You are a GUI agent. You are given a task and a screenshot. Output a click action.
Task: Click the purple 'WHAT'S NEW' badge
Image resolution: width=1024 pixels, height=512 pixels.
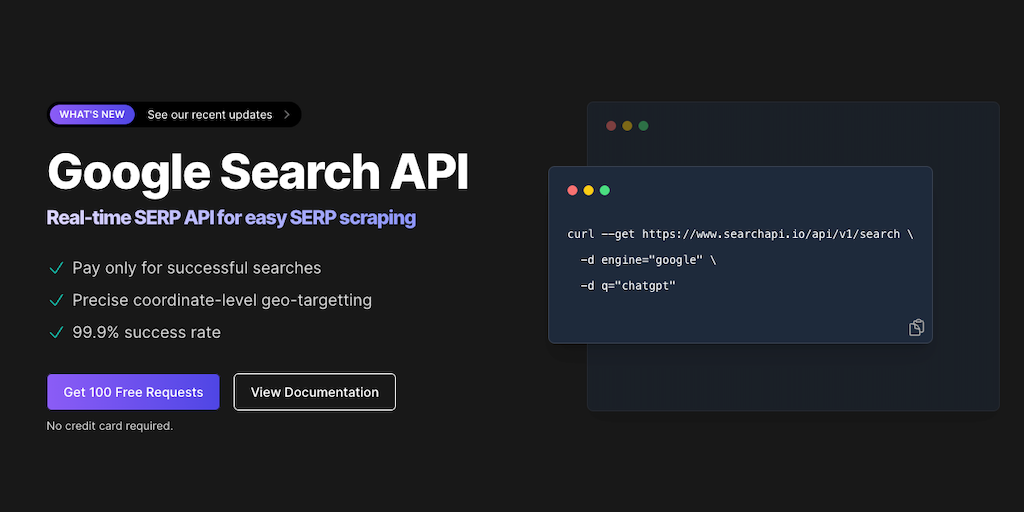(92, 115)
